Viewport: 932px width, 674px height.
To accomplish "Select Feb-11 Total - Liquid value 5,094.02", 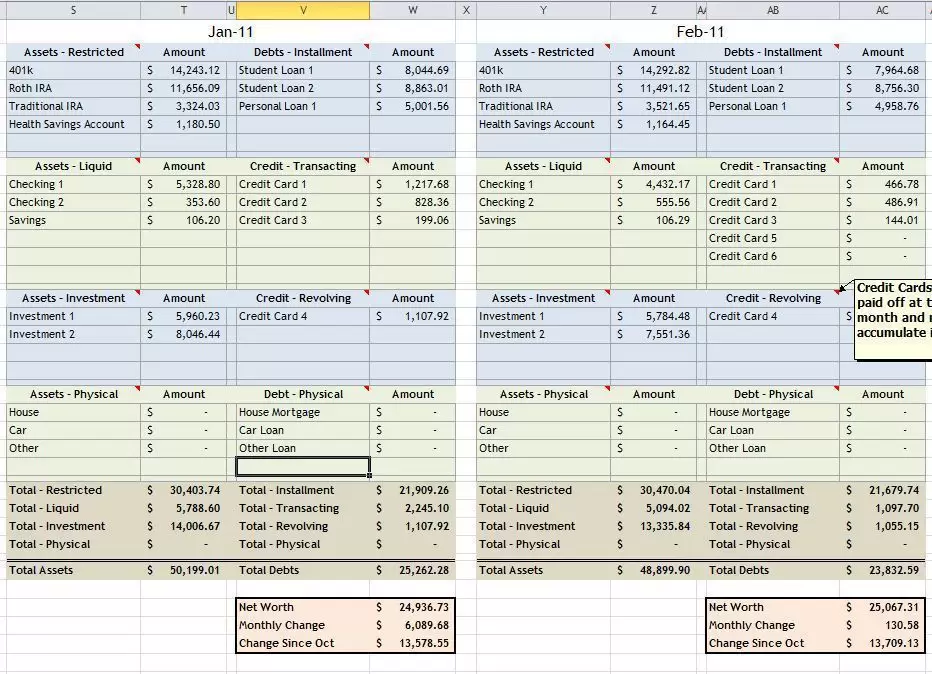I will click(653, 508).
